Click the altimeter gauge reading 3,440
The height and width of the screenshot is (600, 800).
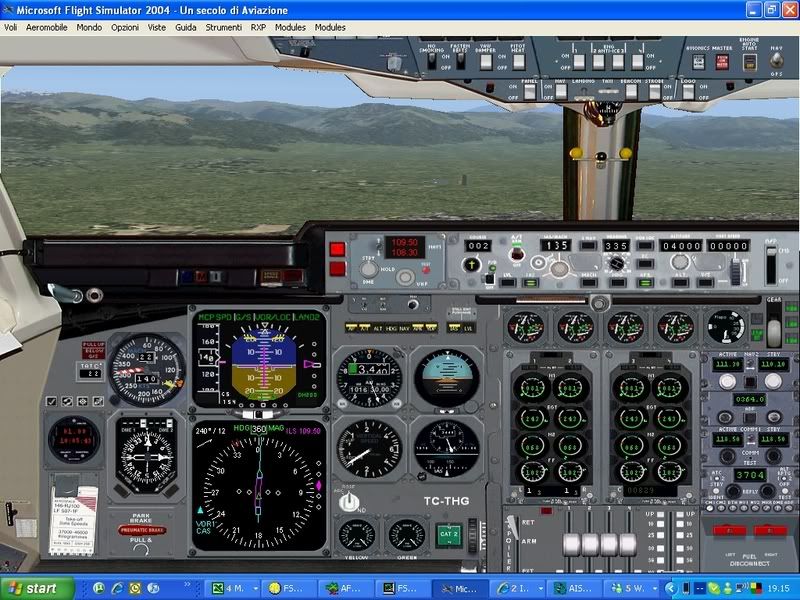369,378
